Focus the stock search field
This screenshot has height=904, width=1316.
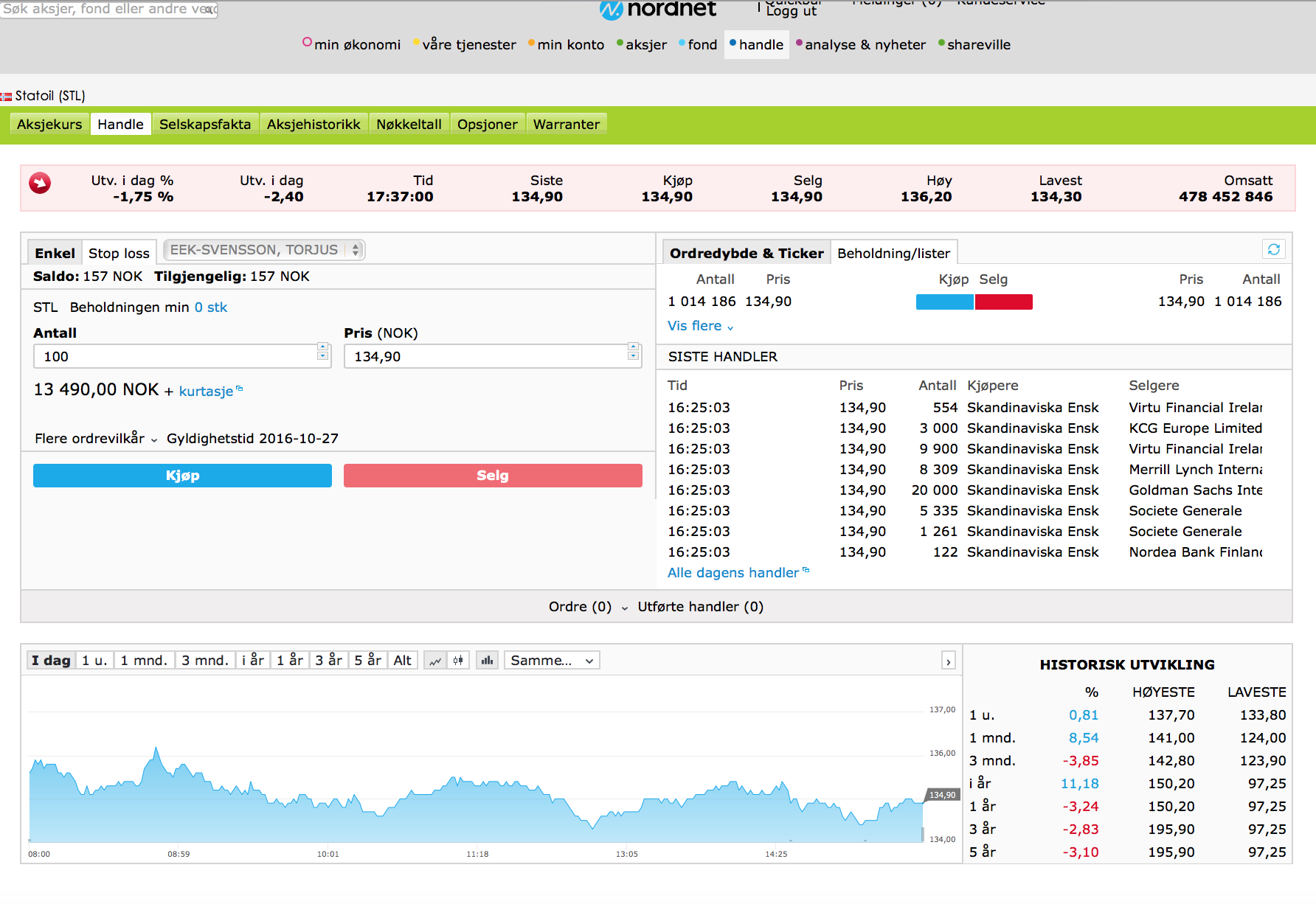pos(108,9)
